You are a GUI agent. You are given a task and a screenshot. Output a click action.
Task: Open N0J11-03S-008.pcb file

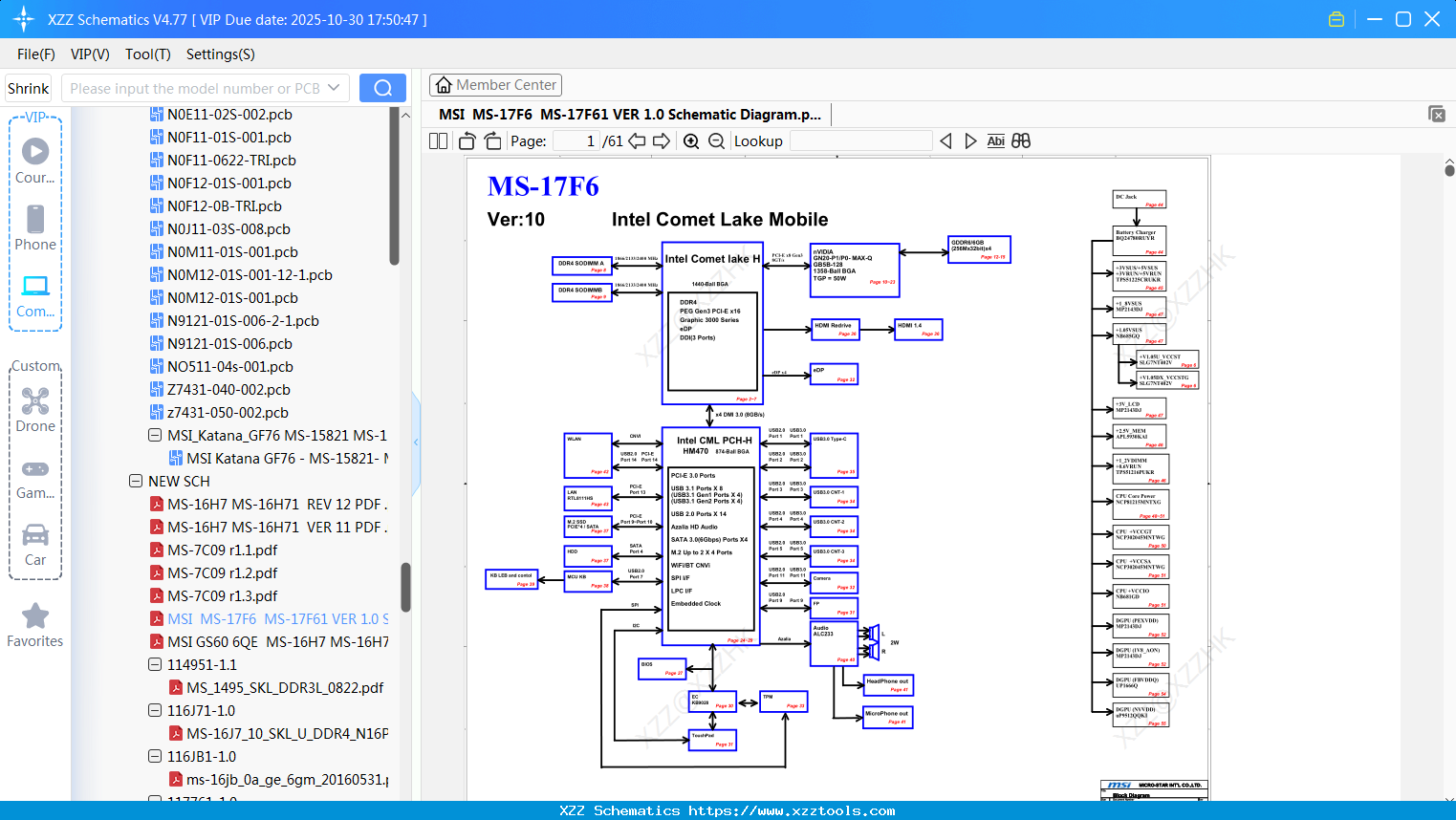coord(228,229)
